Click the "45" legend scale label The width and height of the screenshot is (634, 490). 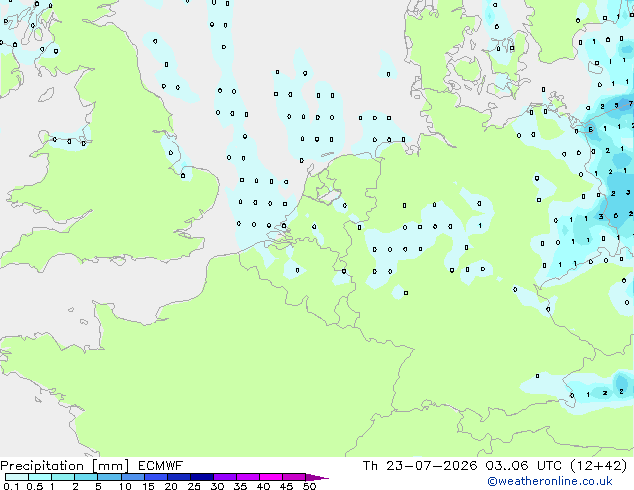[x=287, y=486]
